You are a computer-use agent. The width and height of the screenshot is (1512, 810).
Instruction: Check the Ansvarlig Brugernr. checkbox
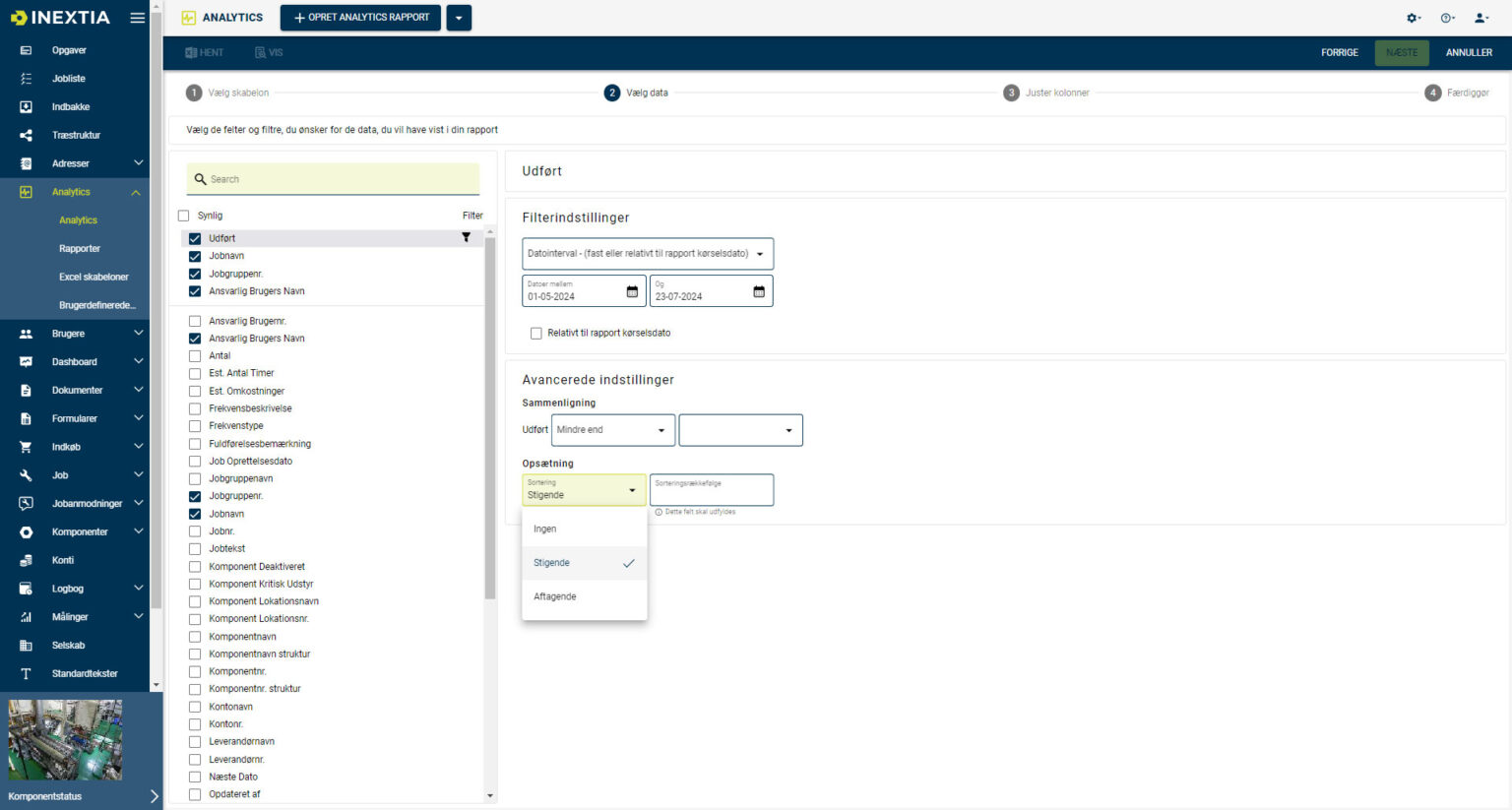click(195, 321)
